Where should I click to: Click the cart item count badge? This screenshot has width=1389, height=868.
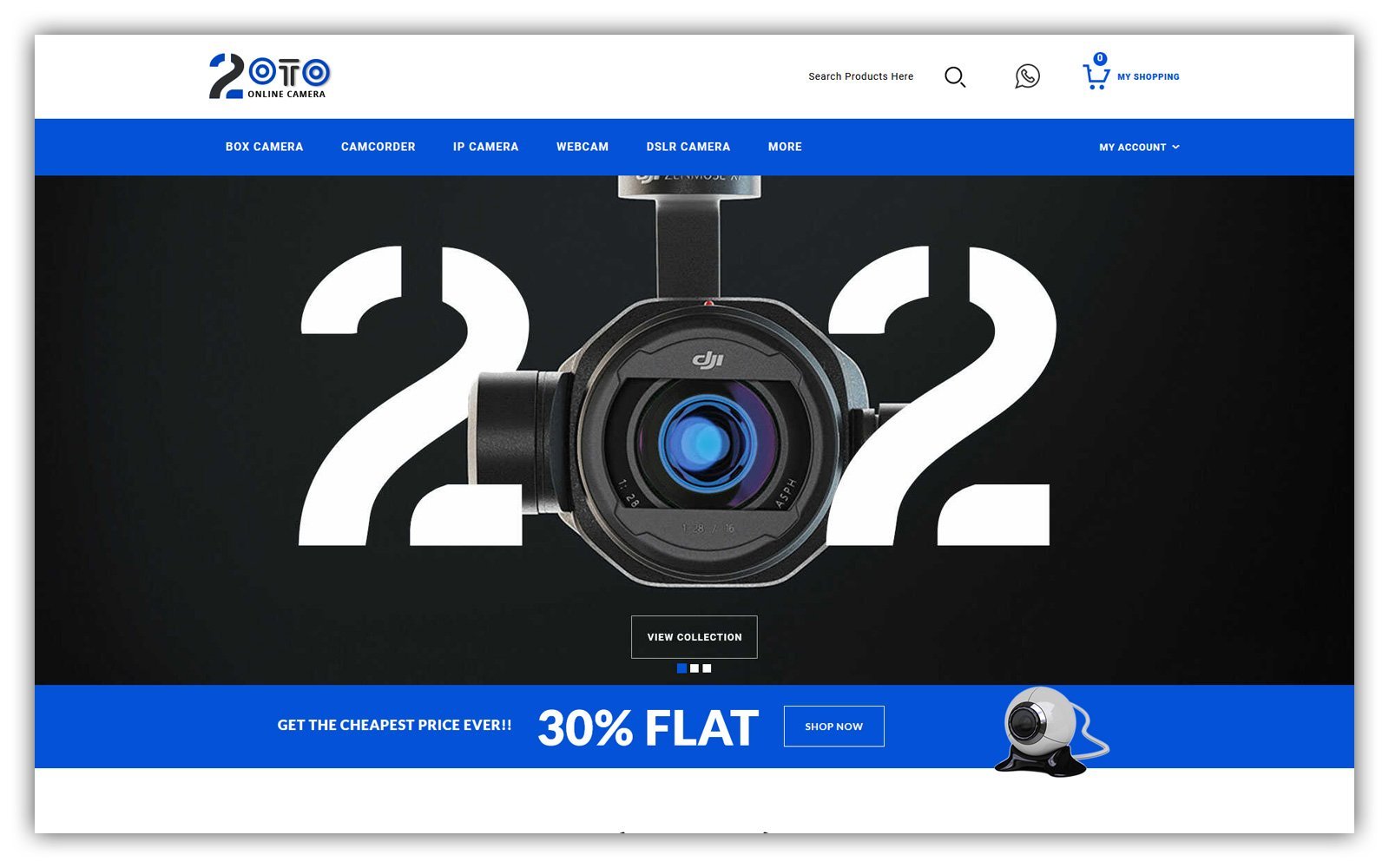click(1100, 58)
